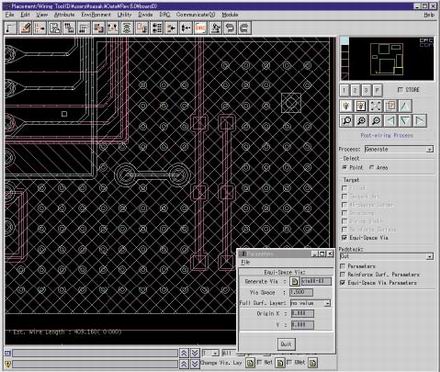Open the Help menu on the menu bar

point(429,15)
